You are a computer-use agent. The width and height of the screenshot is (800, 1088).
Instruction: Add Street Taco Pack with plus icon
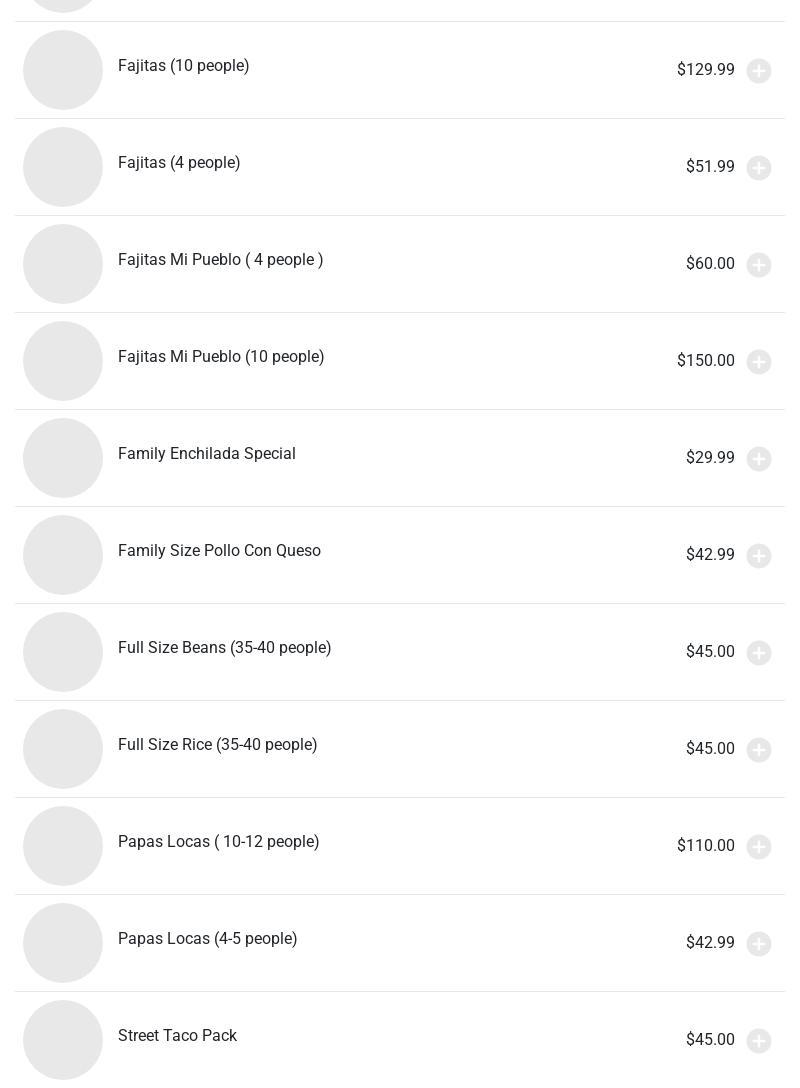point(758,1040)
